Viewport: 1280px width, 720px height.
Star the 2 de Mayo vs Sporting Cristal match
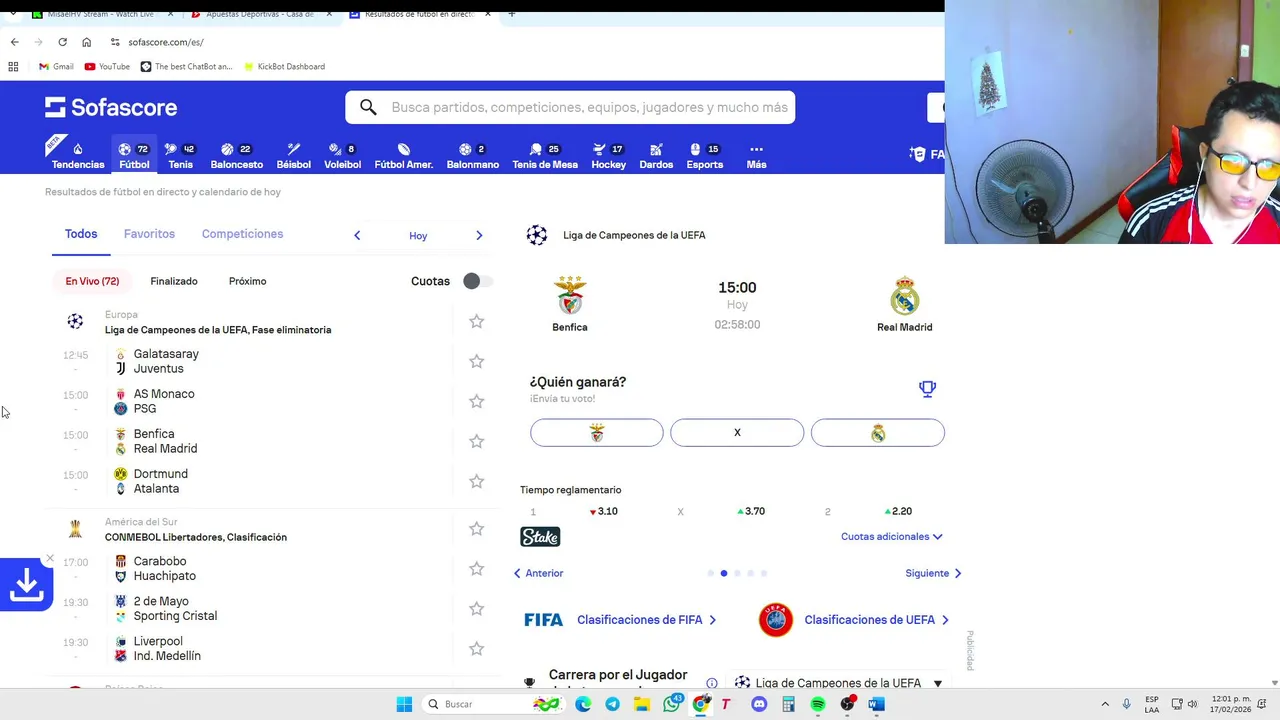[476, 608]
